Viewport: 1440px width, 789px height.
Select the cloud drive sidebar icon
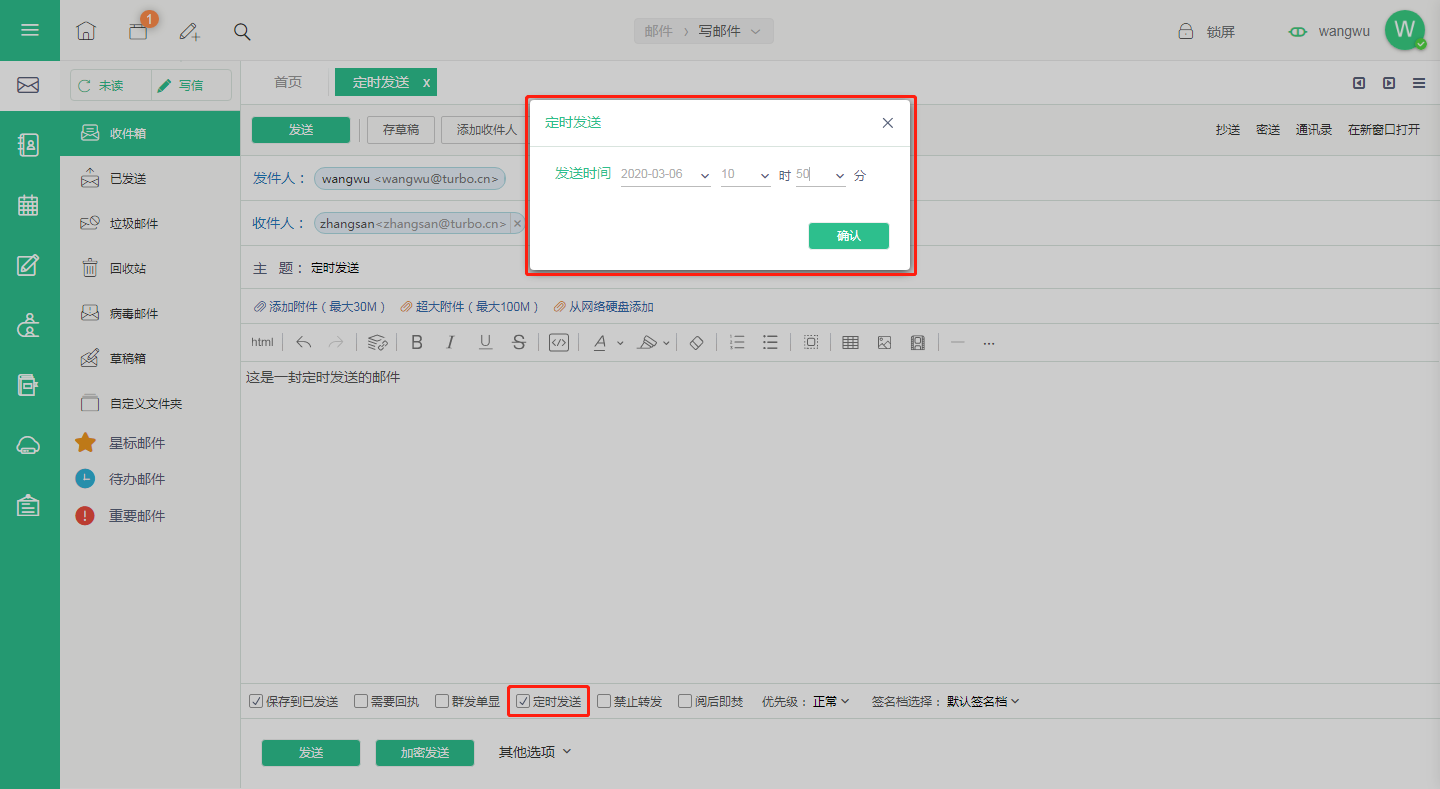pyautogui.click(x=28, y=445)
